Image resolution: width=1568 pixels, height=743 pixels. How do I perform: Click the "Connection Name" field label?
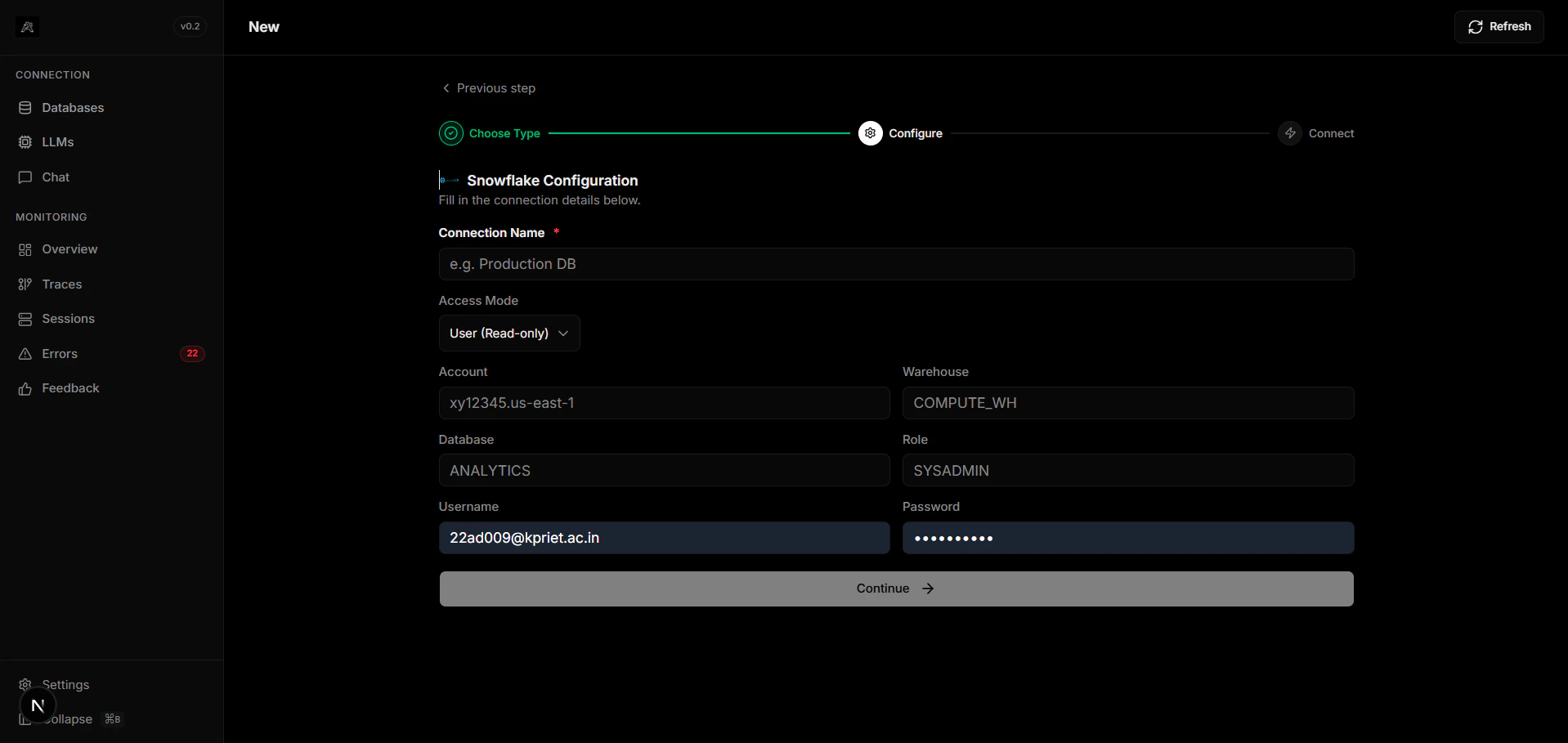pos(491,233)
